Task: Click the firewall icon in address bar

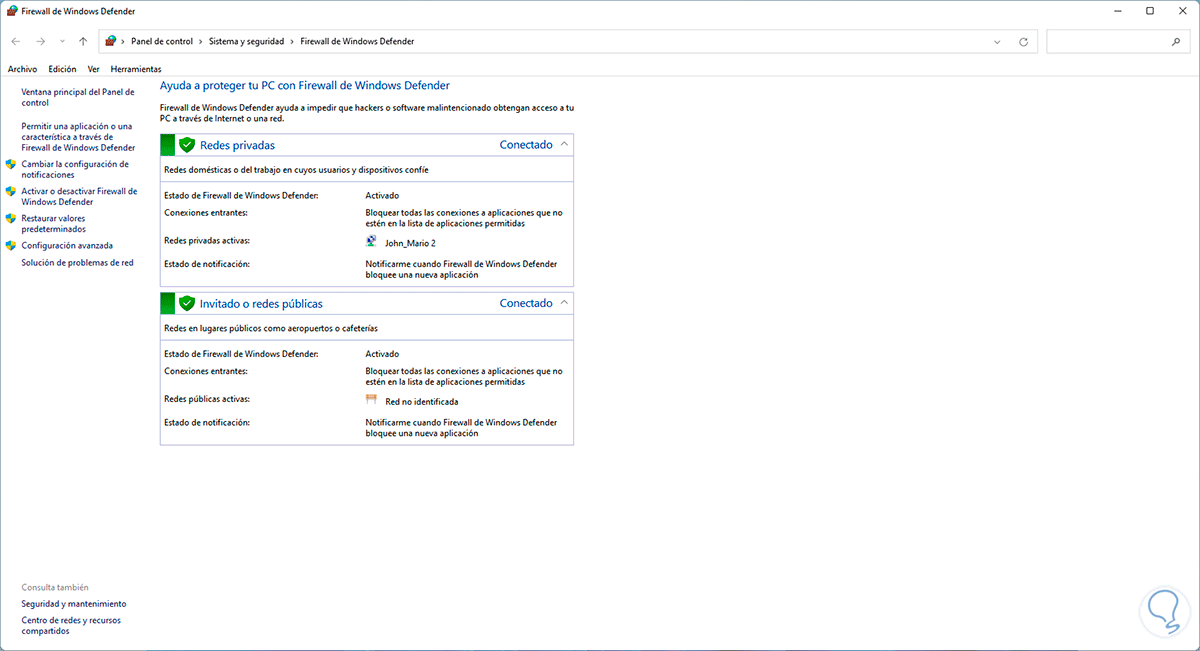Action: point(111,42)
